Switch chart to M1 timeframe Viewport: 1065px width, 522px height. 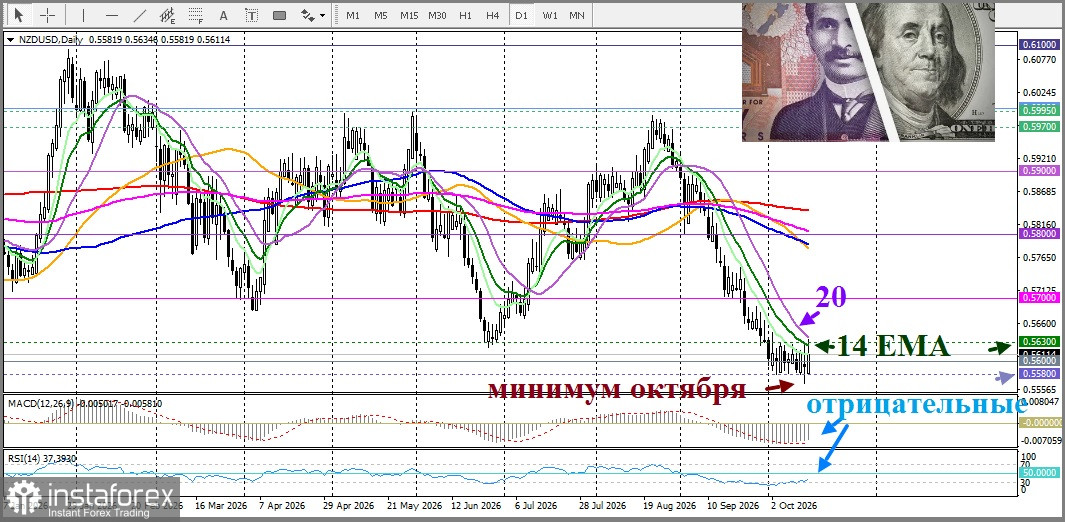click(x=353, y=14)
